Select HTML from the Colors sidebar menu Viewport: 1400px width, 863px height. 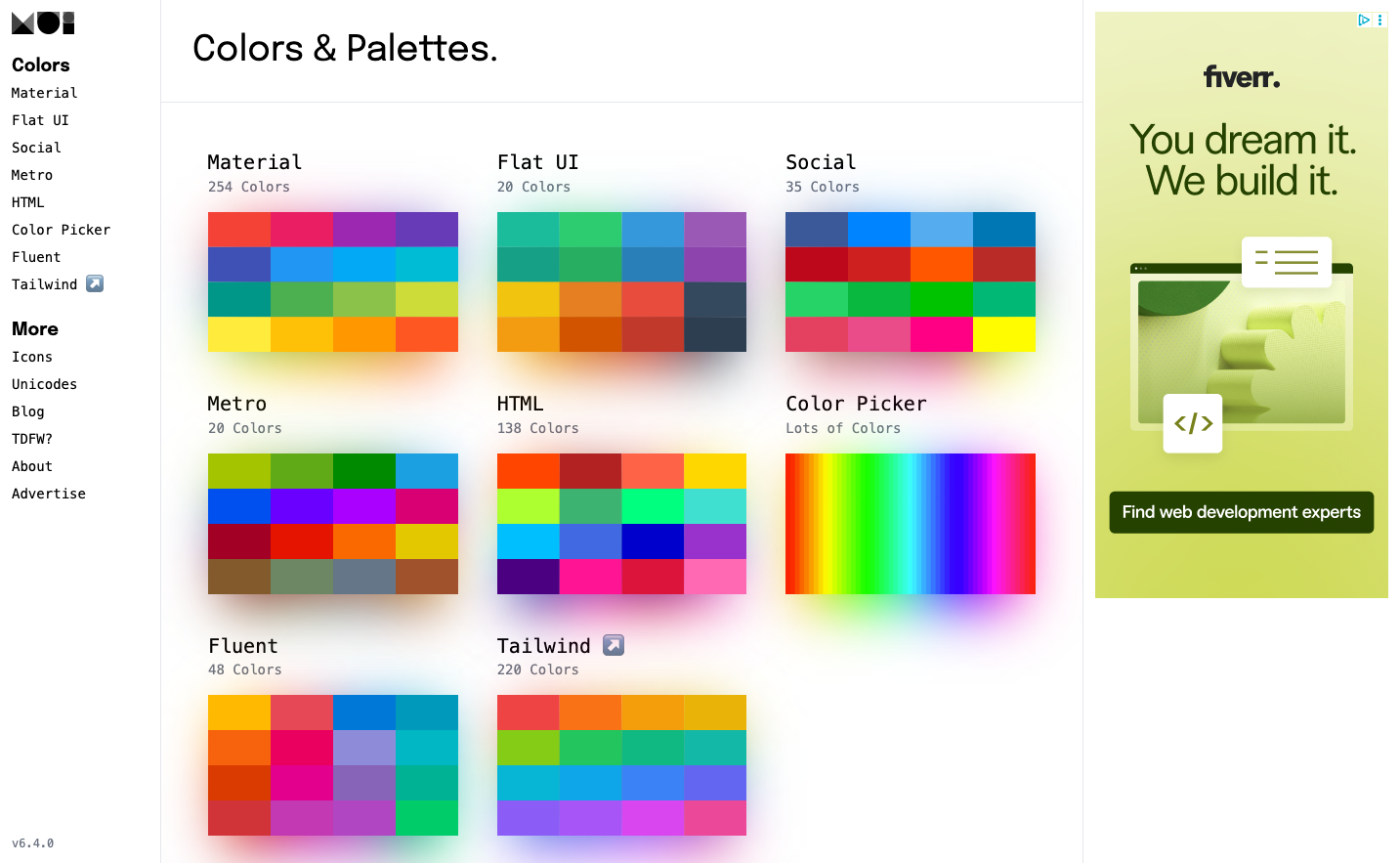(27, 201)
